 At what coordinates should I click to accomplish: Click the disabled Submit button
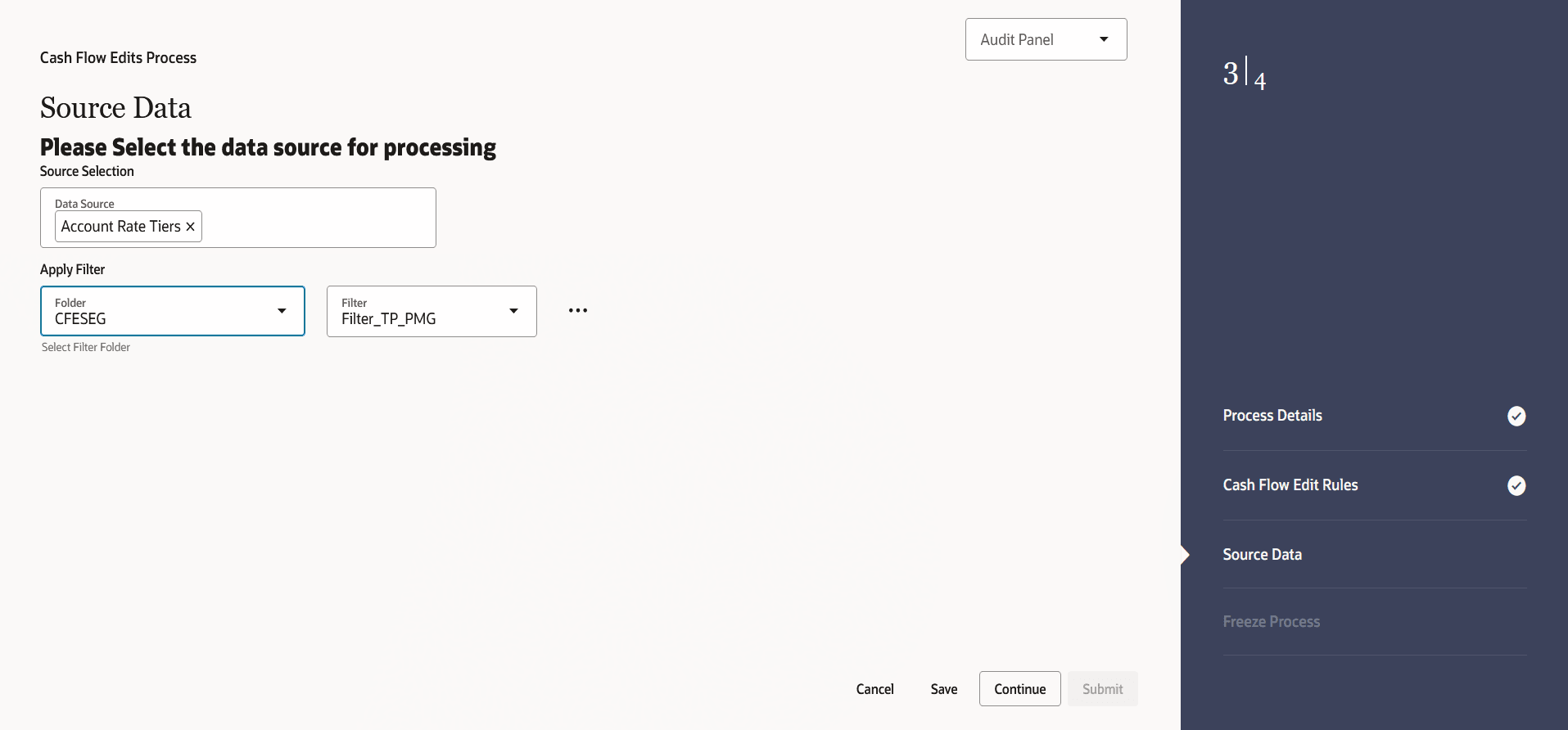click(x=1101, y=688)
